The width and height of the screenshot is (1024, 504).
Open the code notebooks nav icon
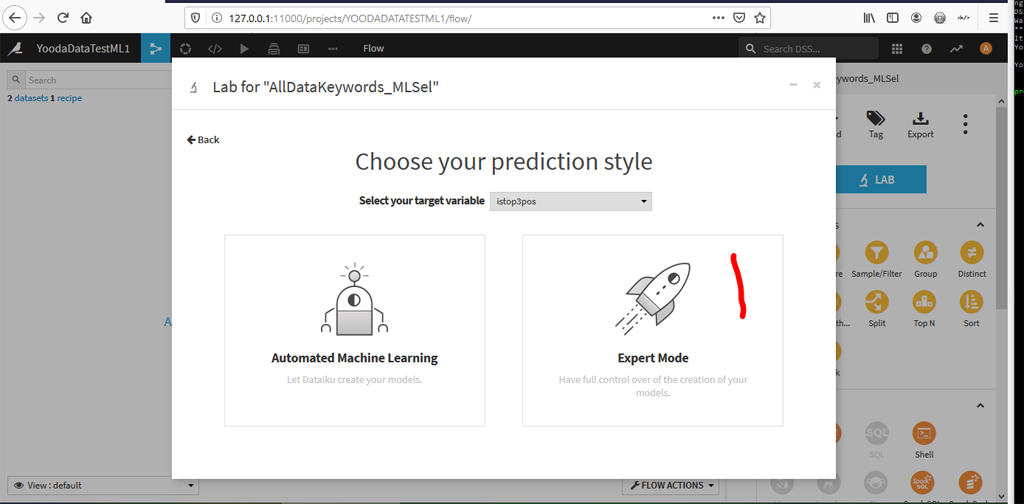coord(215,48)
